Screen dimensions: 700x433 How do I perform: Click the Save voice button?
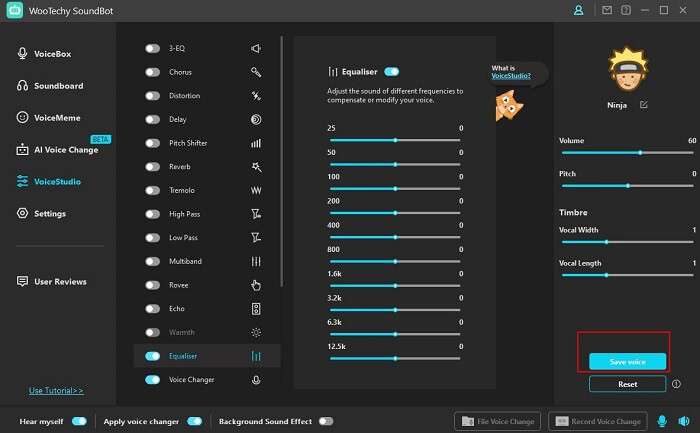627,362
